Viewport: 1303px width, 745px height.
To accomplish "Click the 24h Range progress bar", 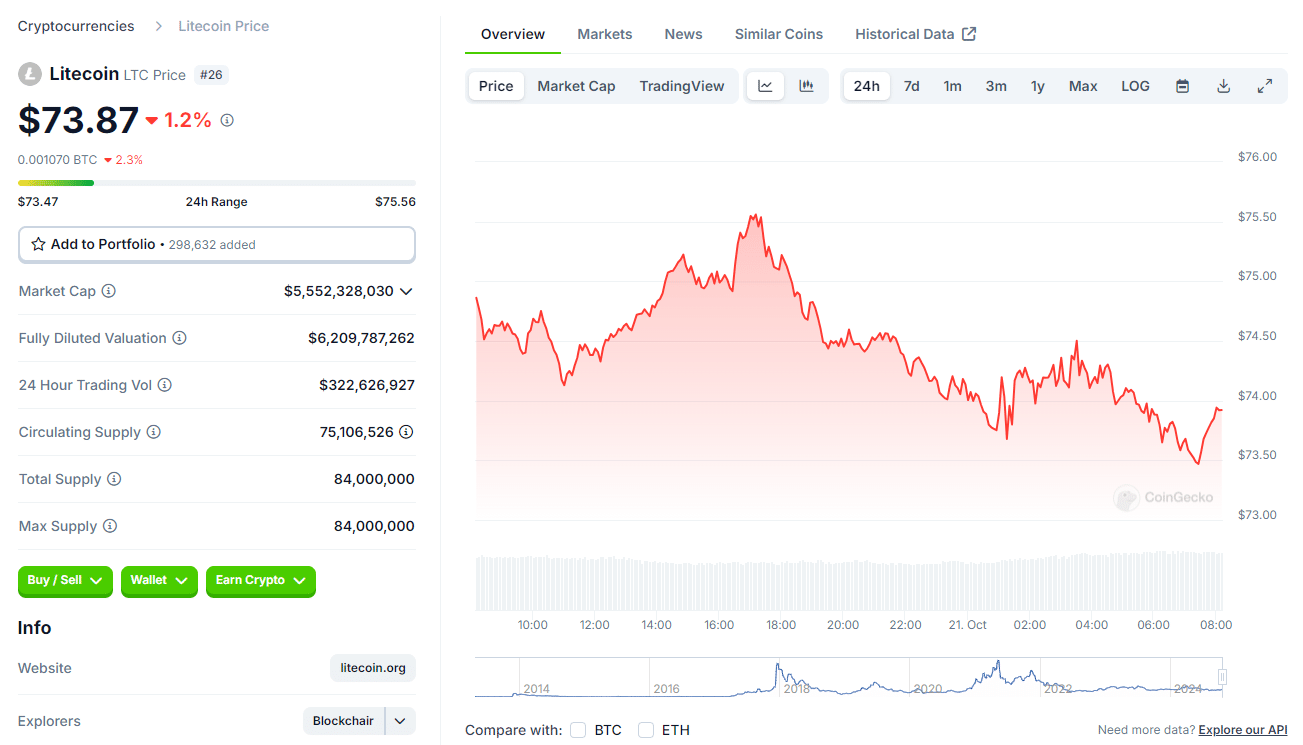I will coord(217,183).
